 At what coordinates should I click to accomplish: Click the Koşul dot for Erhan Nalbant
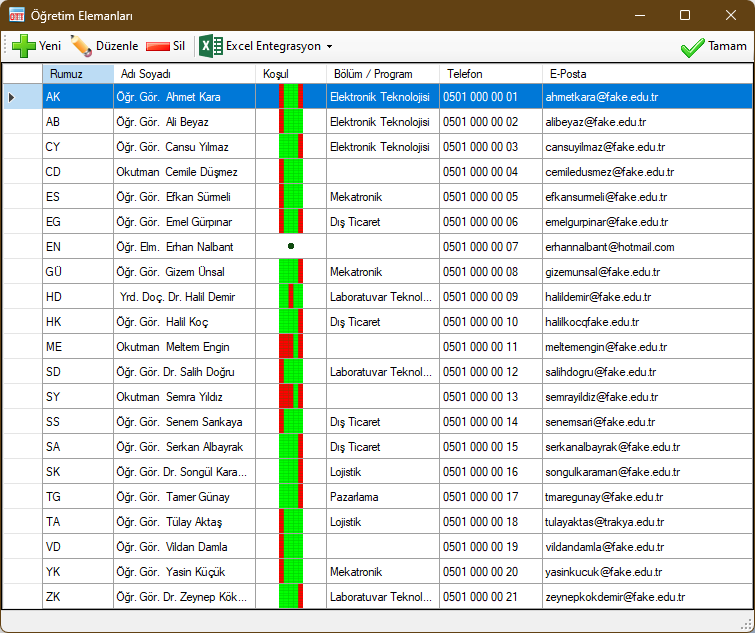pyautogui.click(x=290, y=247)
